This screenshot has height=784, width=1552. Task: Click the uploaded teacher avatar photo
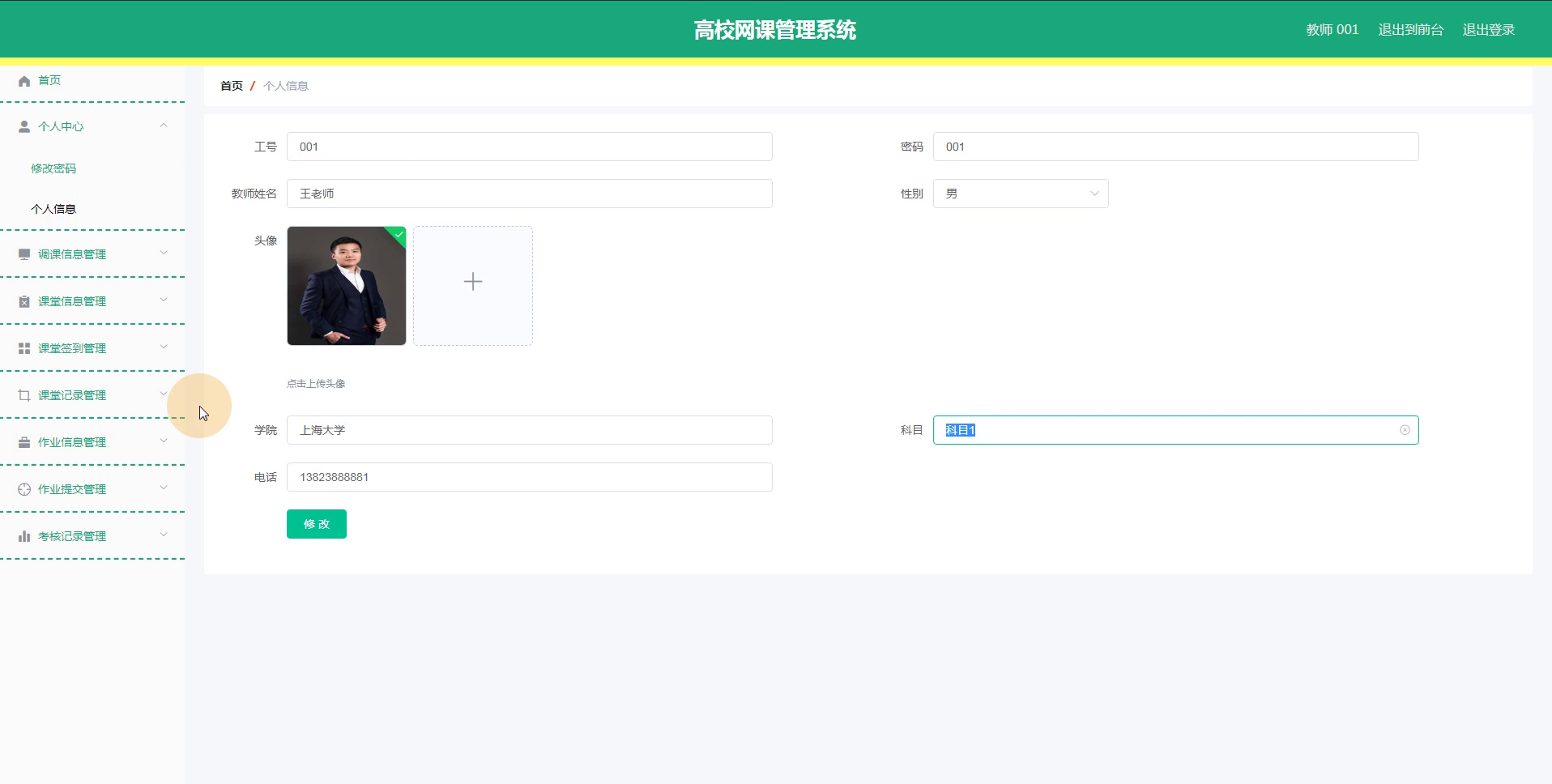[347, 286]
